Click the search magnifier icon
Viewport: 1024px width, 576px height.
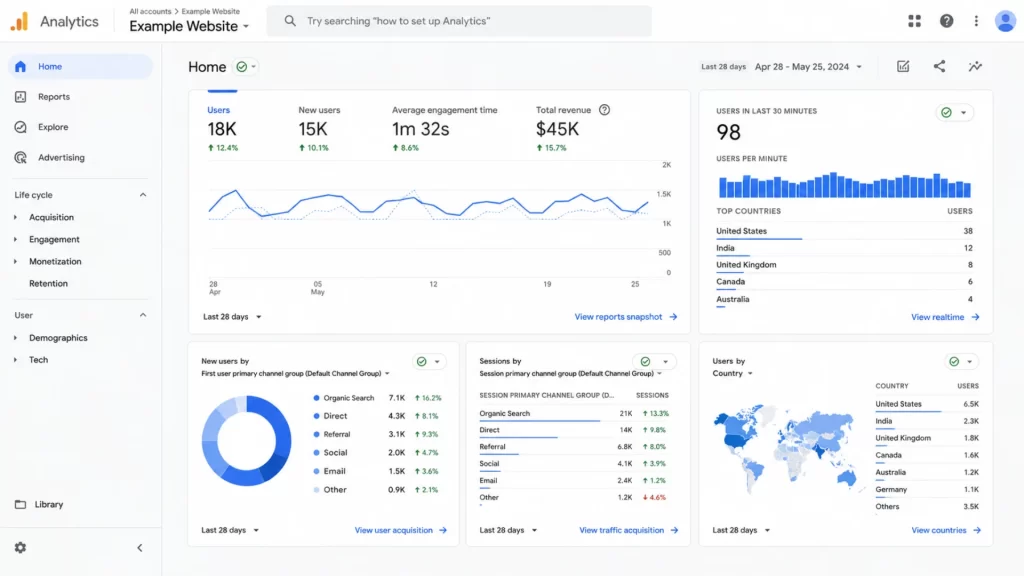(x=290, y=21)
